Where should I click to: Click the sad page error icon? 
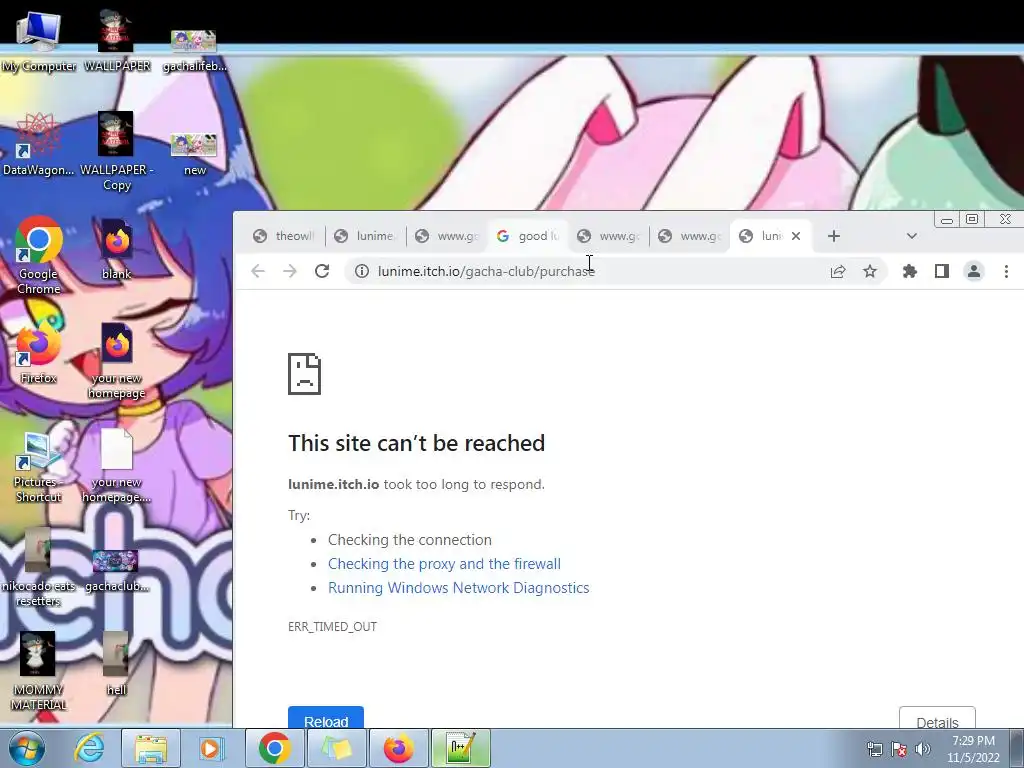tap(304, 374)
